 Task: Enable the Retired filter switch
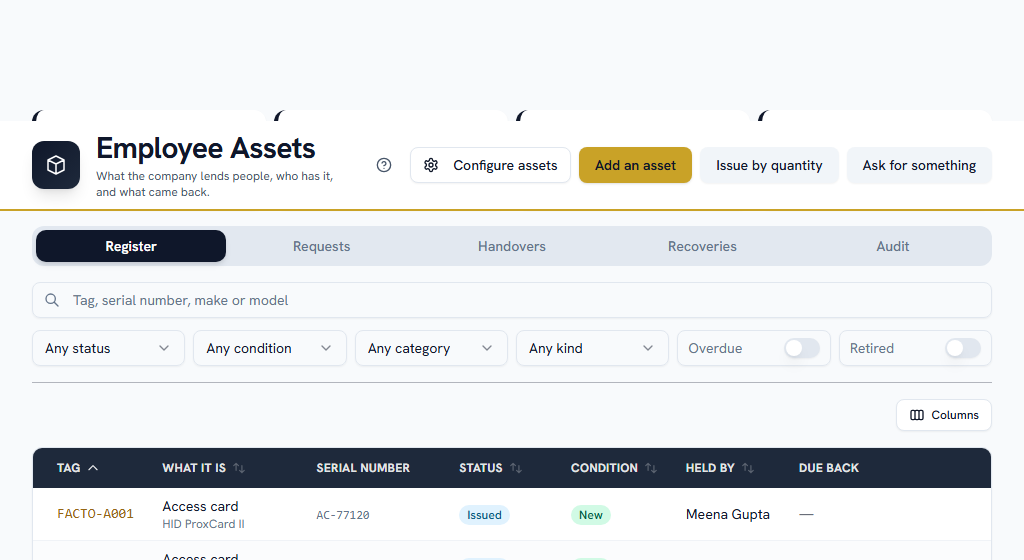(963, 349)
